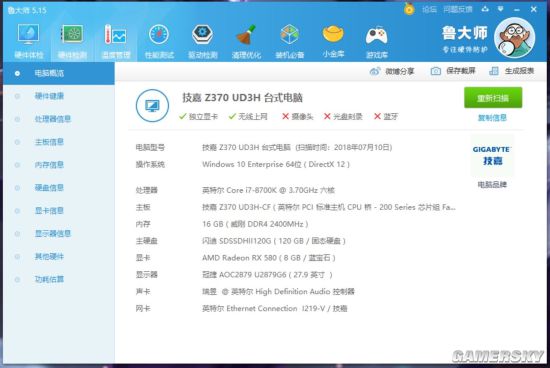Open the 驱动检测 driver detection icon
This screenshot has height=368, width=550.
pyautogui.click(x=203, y=41)
